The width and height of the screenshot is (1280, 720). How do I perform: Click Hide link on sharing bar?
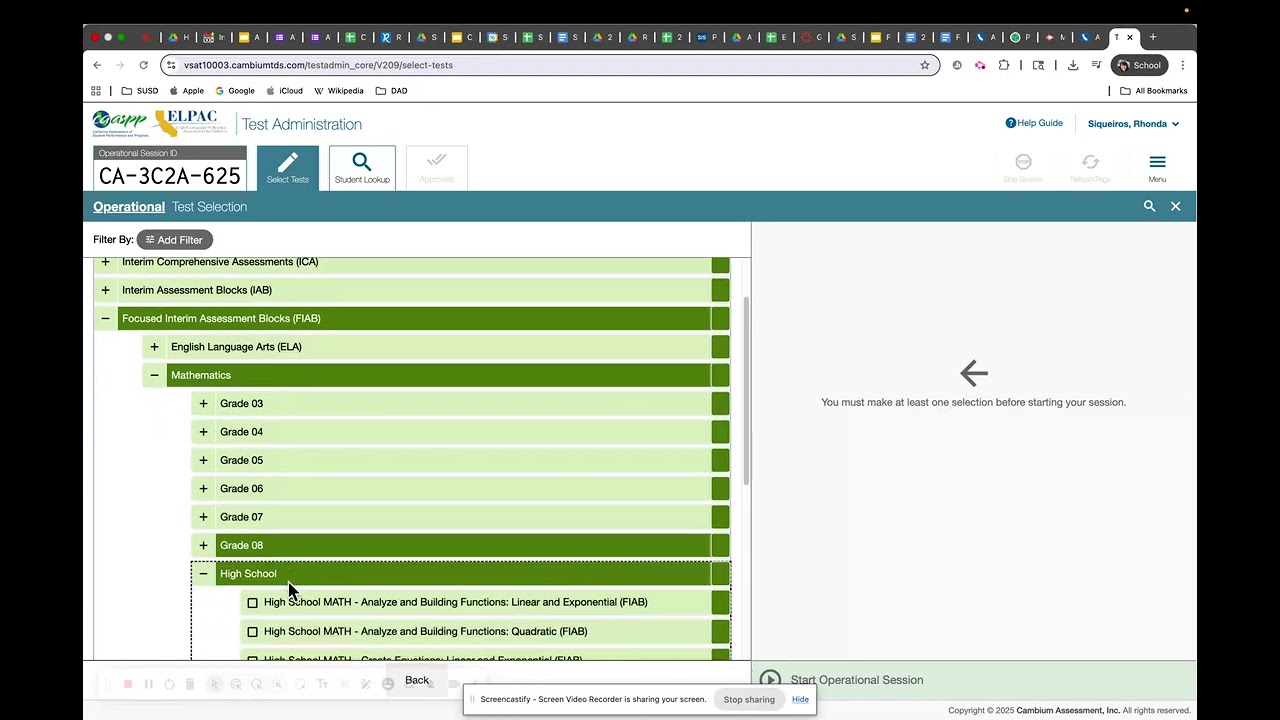pyautogui.click(x=800, y=699)
